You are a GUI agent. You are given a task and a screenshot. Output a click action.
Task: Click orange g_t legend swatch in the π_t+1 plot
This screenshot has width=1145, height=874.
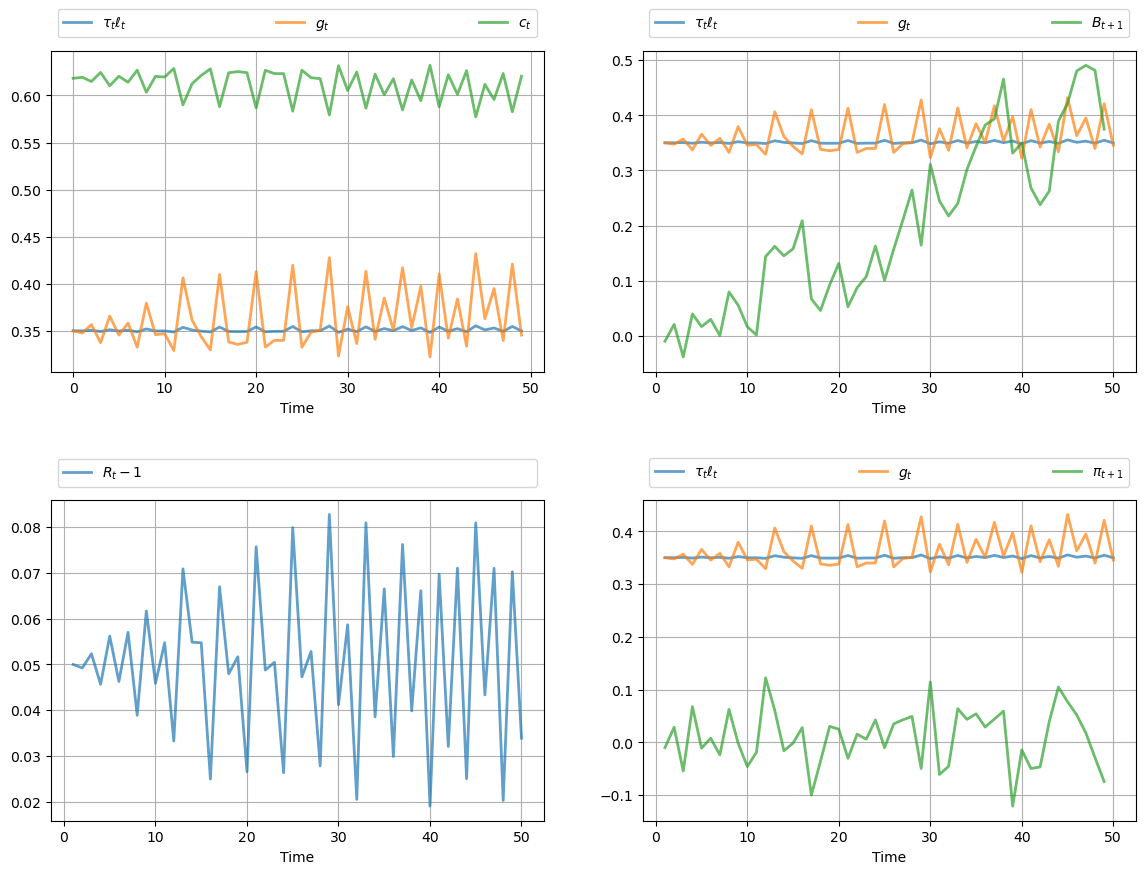[871, 472]
